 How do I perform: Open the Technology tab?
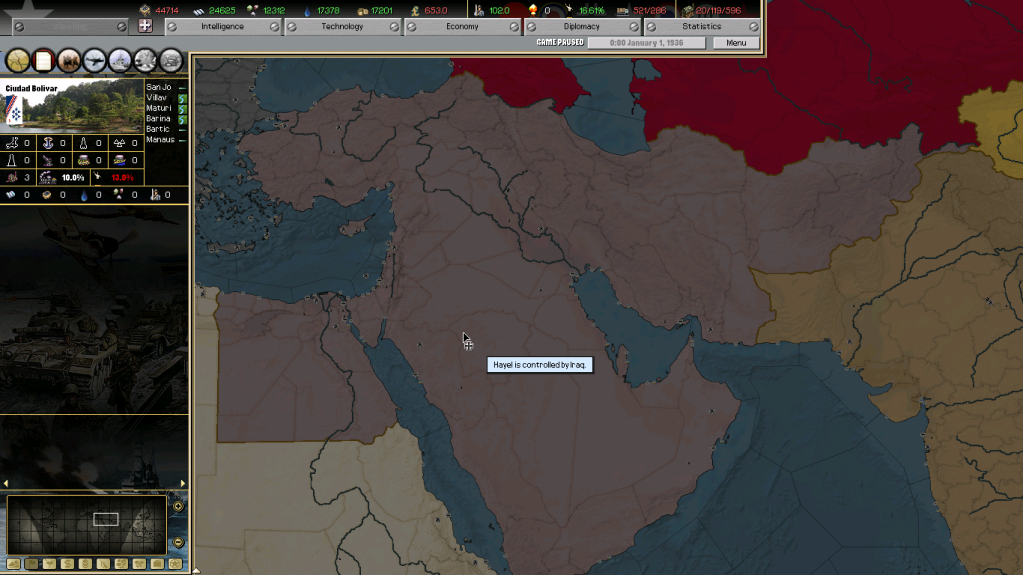pyautogui.click(x=343, y=27)
